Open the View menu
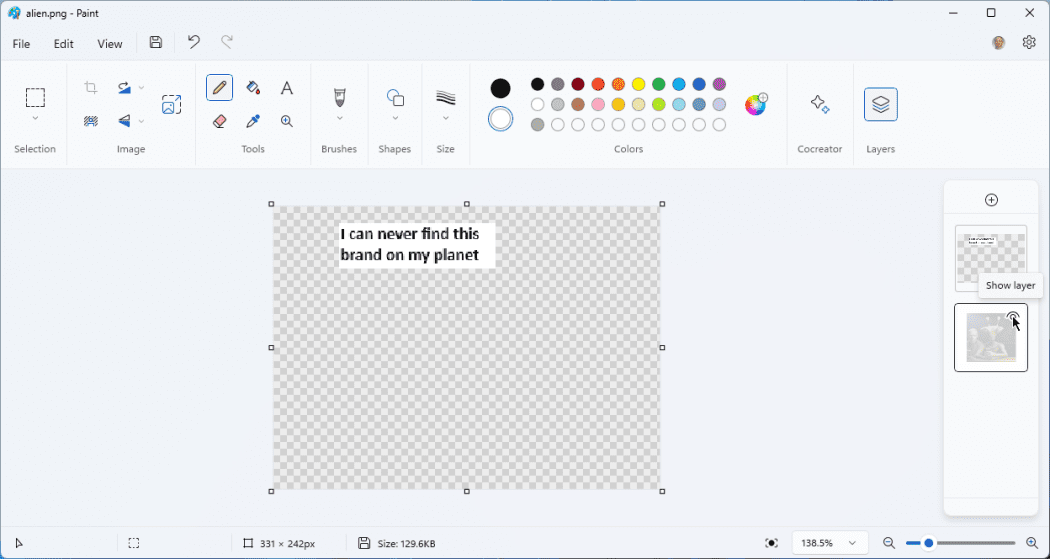 click(x=110, y=44)
